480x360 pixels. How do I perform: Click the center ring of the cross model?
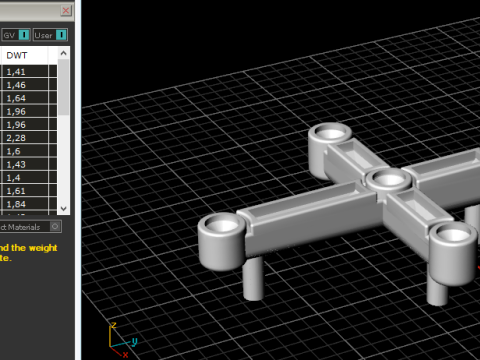coord(389,180)
